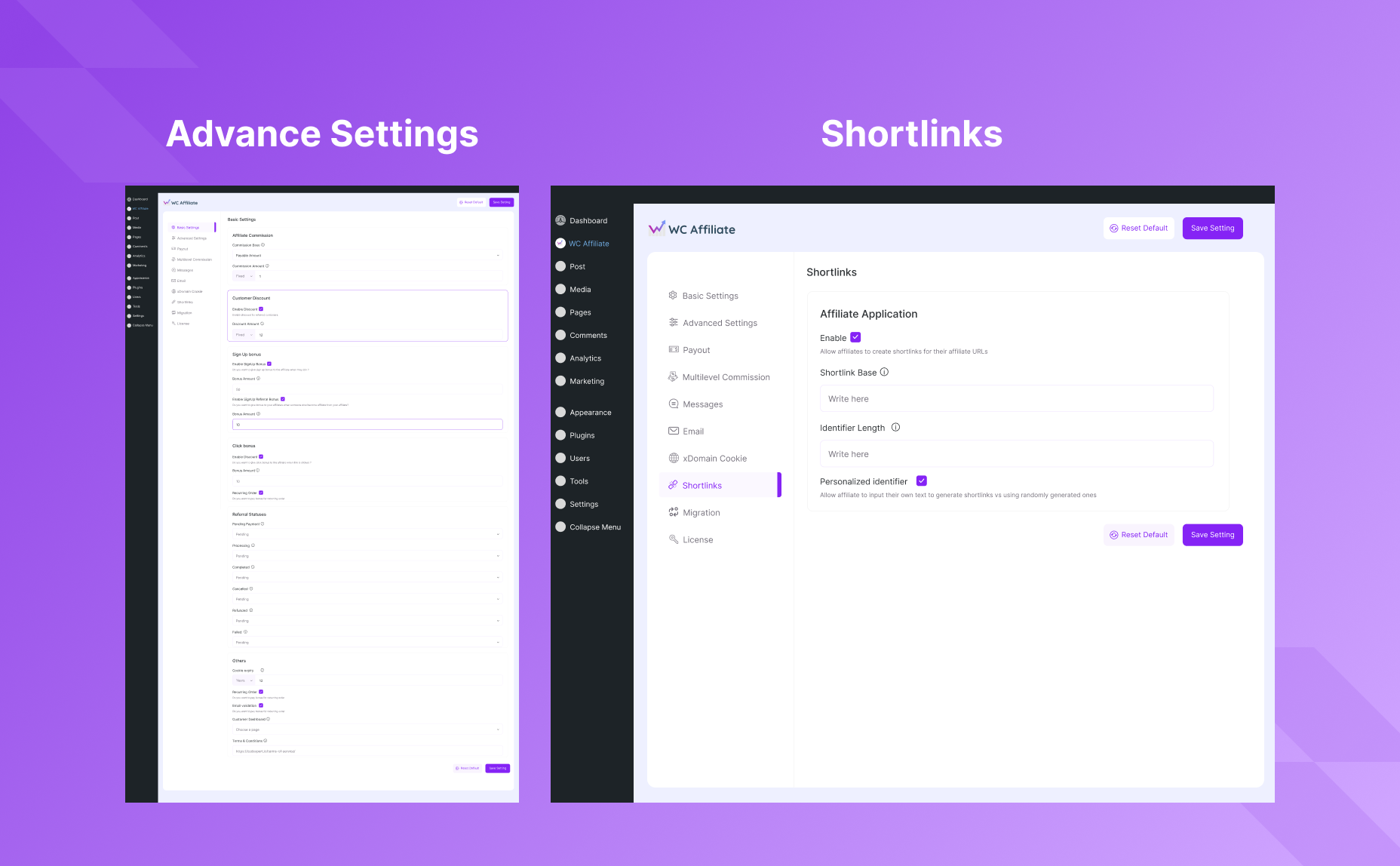
Task: Click the bottom Reset Default button
Action: pyautogui.click(x=1138, y=535)
